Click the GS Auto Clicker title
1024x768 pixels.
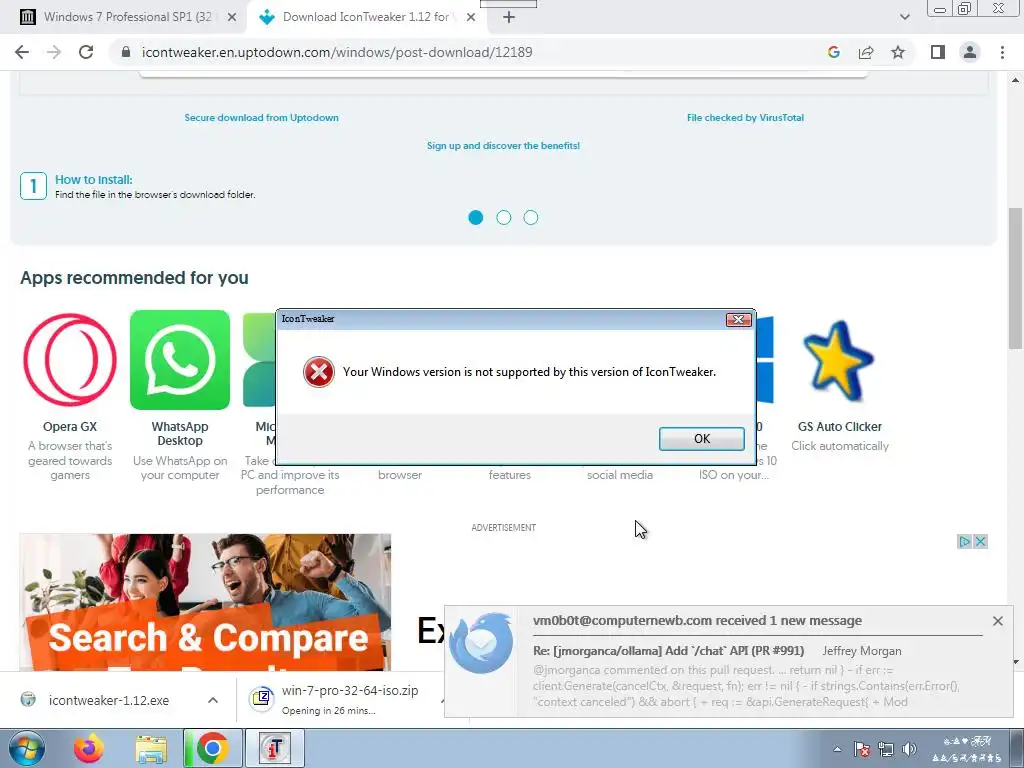tap(840, 426)
